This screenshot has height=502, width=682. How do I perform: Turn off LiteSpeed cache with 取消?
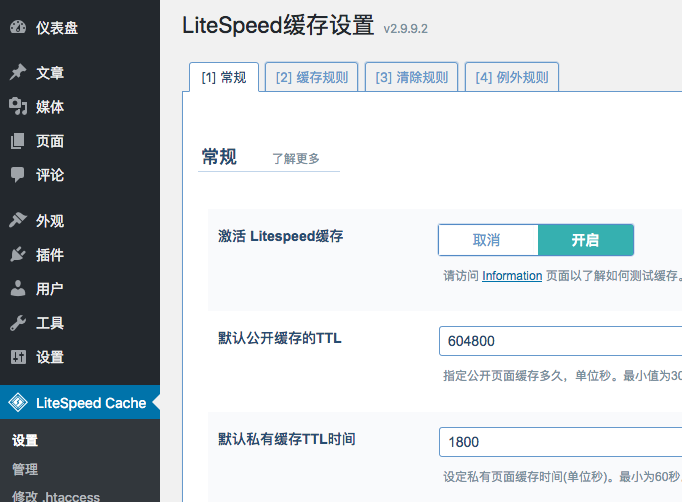[488, 240]
